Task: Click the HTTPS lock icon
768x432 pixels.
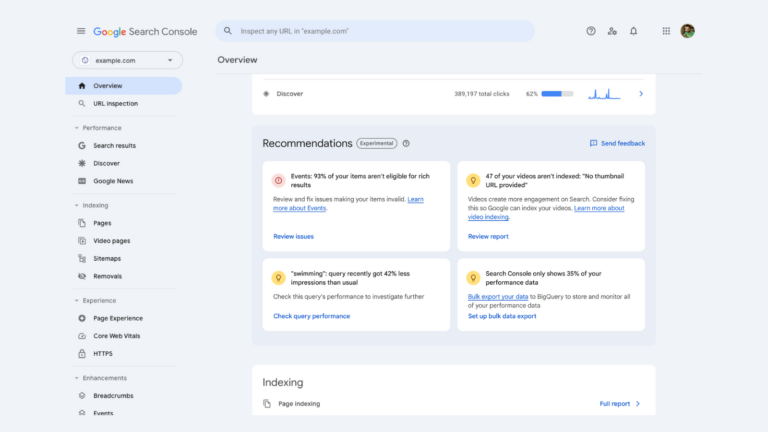Action: point(82,353)
